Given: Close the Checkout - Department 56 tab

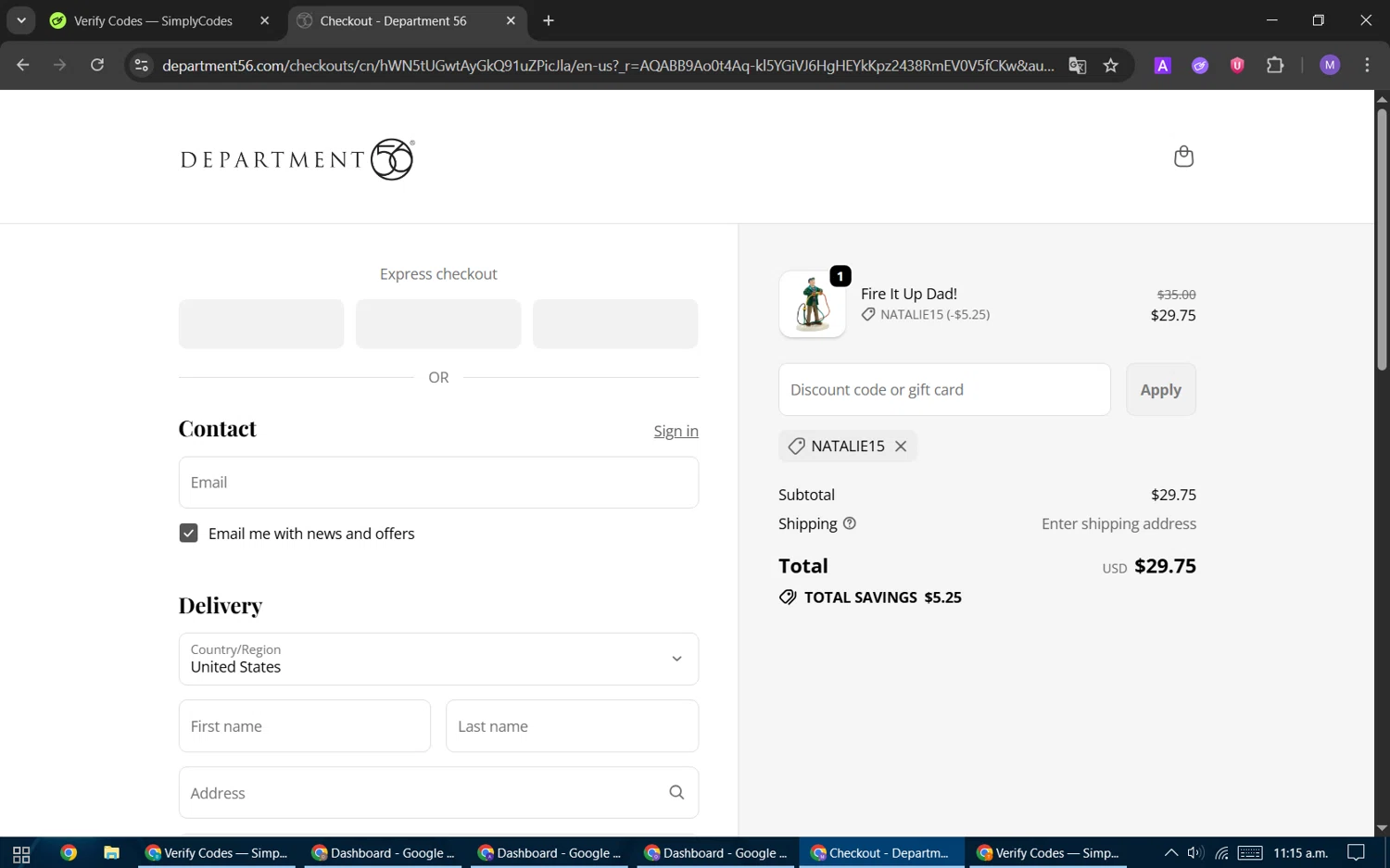Looking at the screenshot, I should (x=511, y=20).
